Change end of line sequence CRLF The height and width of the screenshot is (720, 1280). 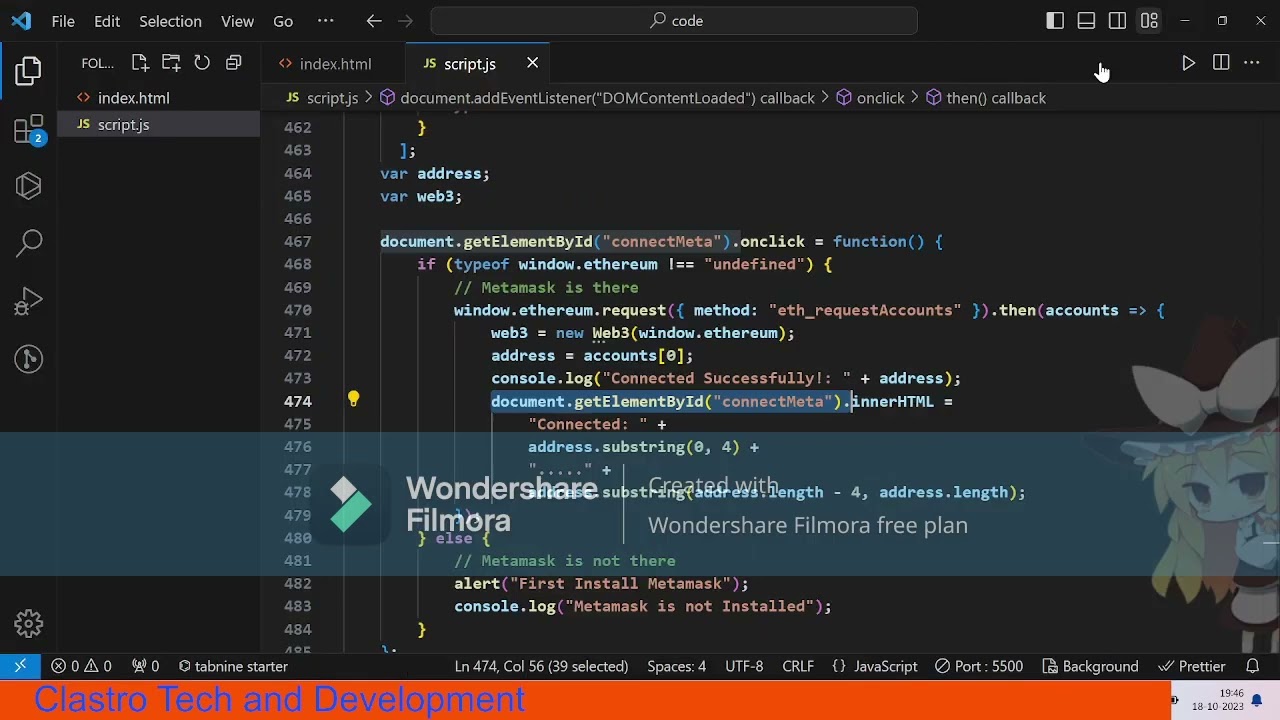point(798,666)
